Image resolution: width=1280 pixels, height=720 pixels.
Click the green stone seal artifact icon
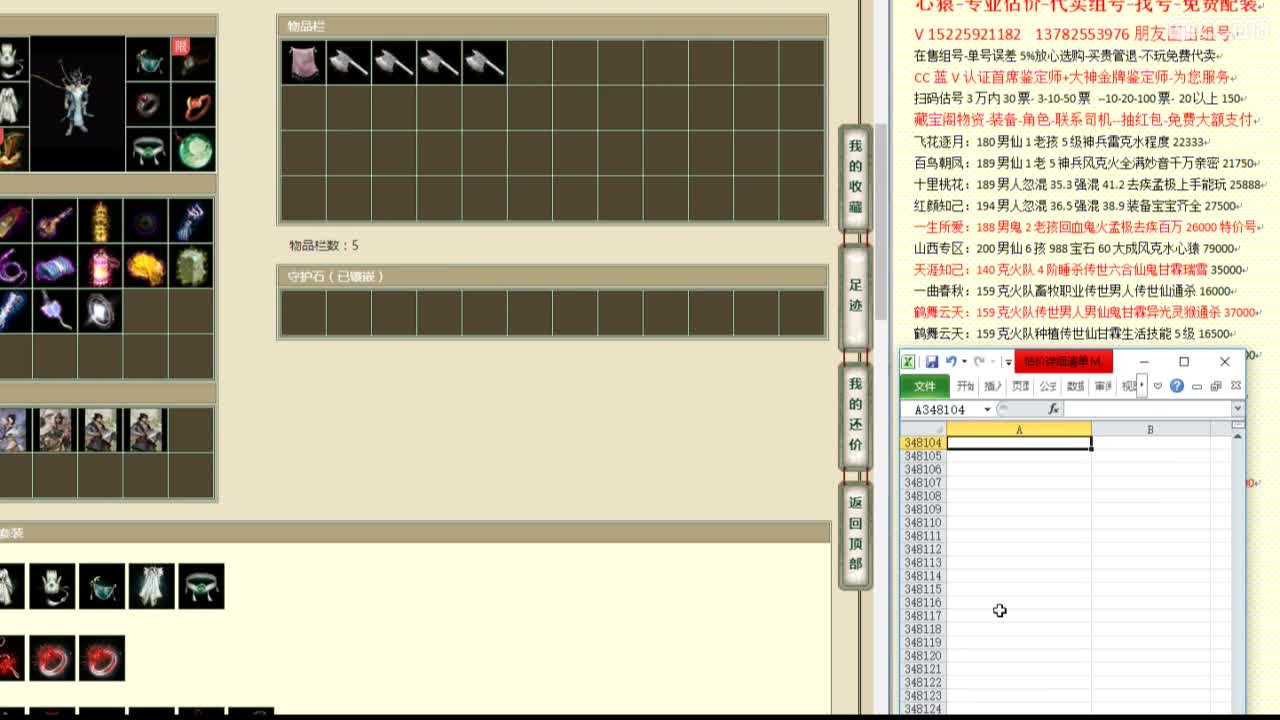pos(191,266)
